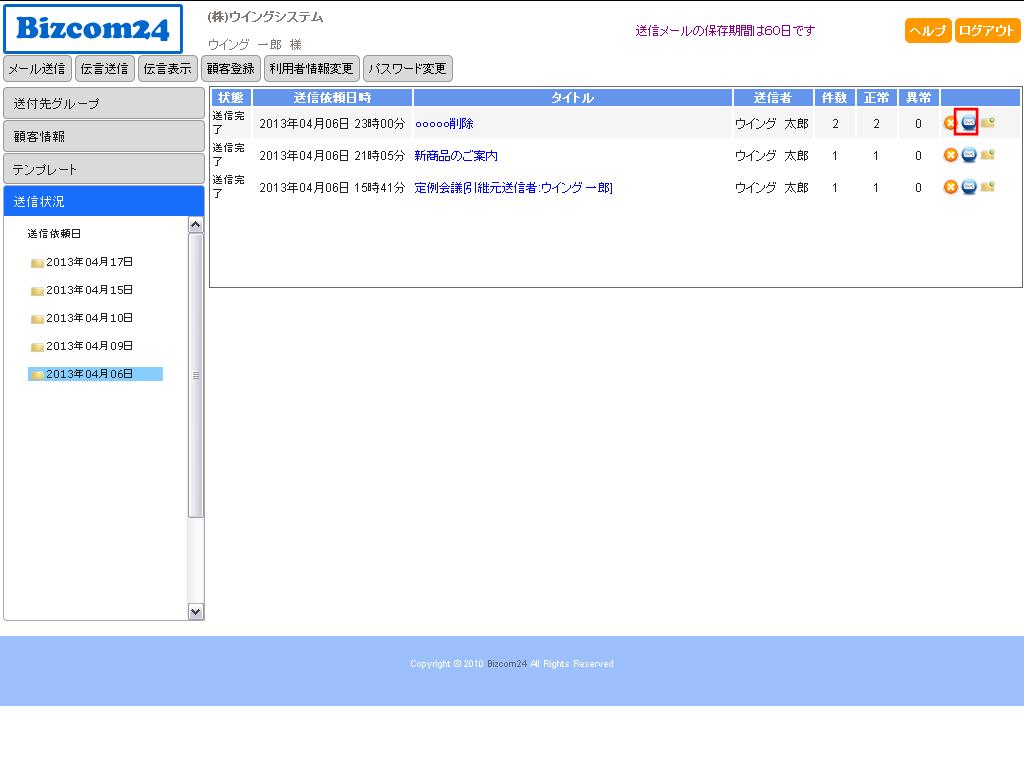Open パスワード変更 from the menu bar

point(407,69)
